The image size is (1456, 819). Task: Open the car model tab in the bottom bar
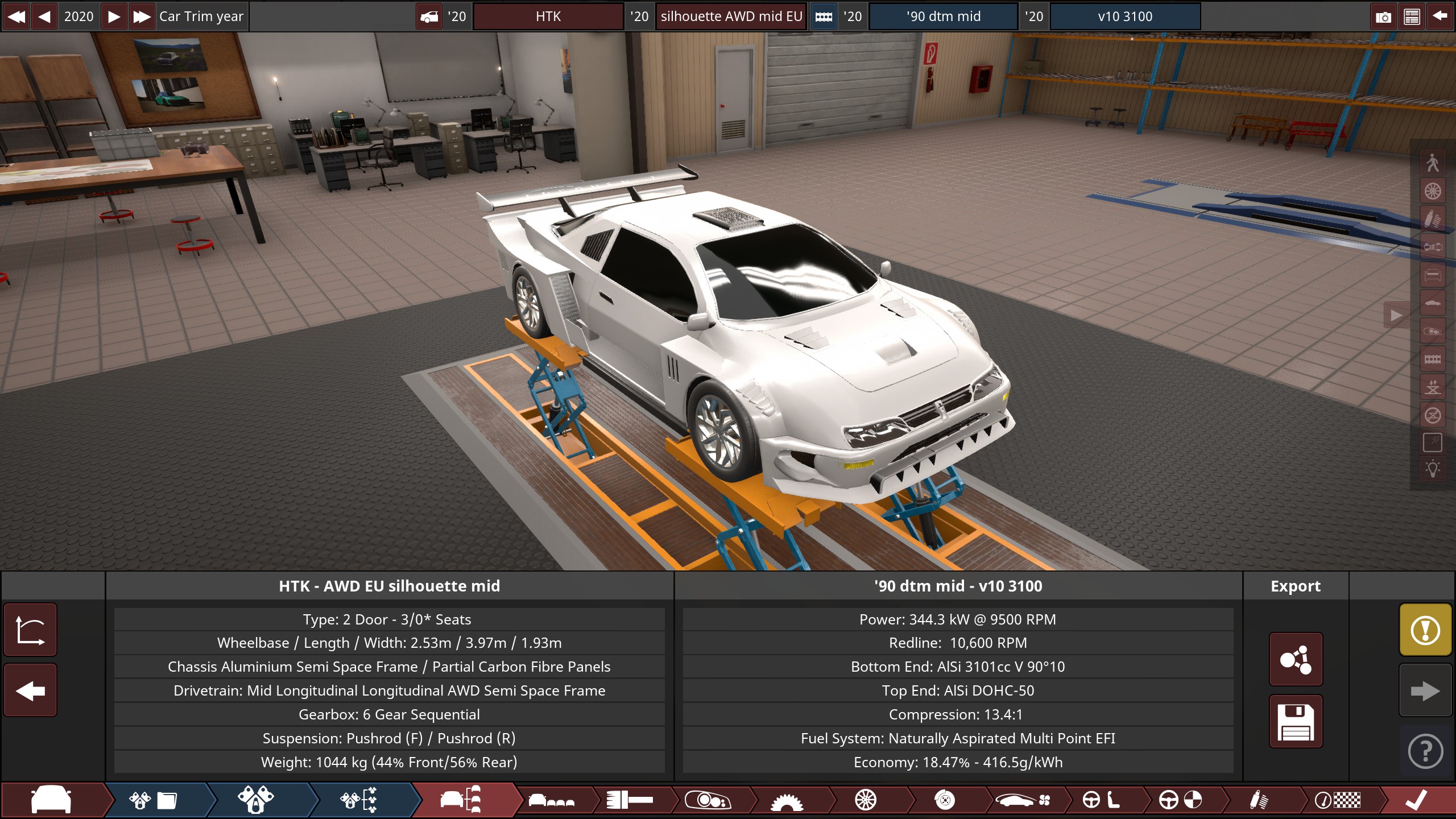[x=52, y=800]
